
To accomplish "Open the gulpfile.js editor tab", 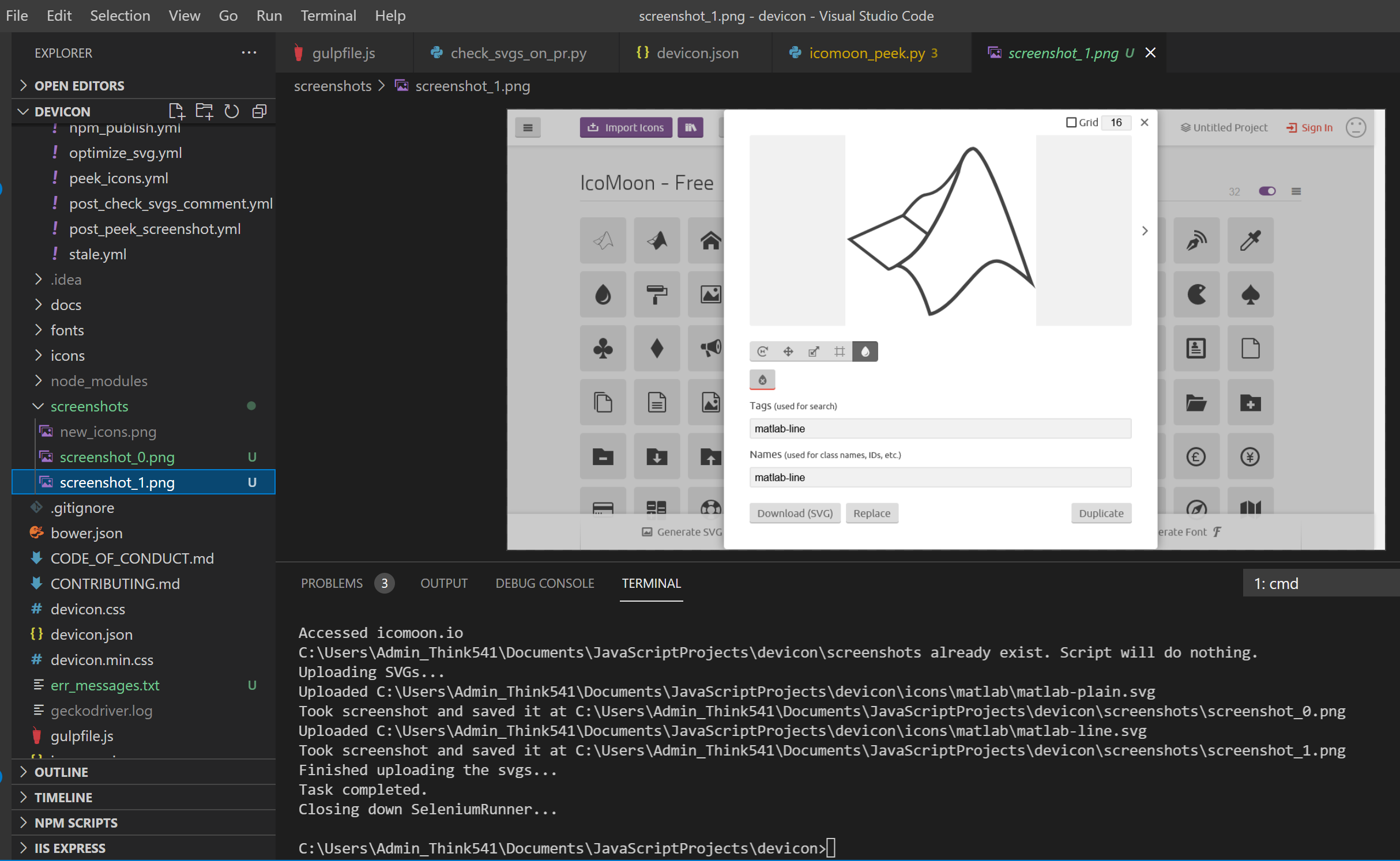I will click(344, 53).
